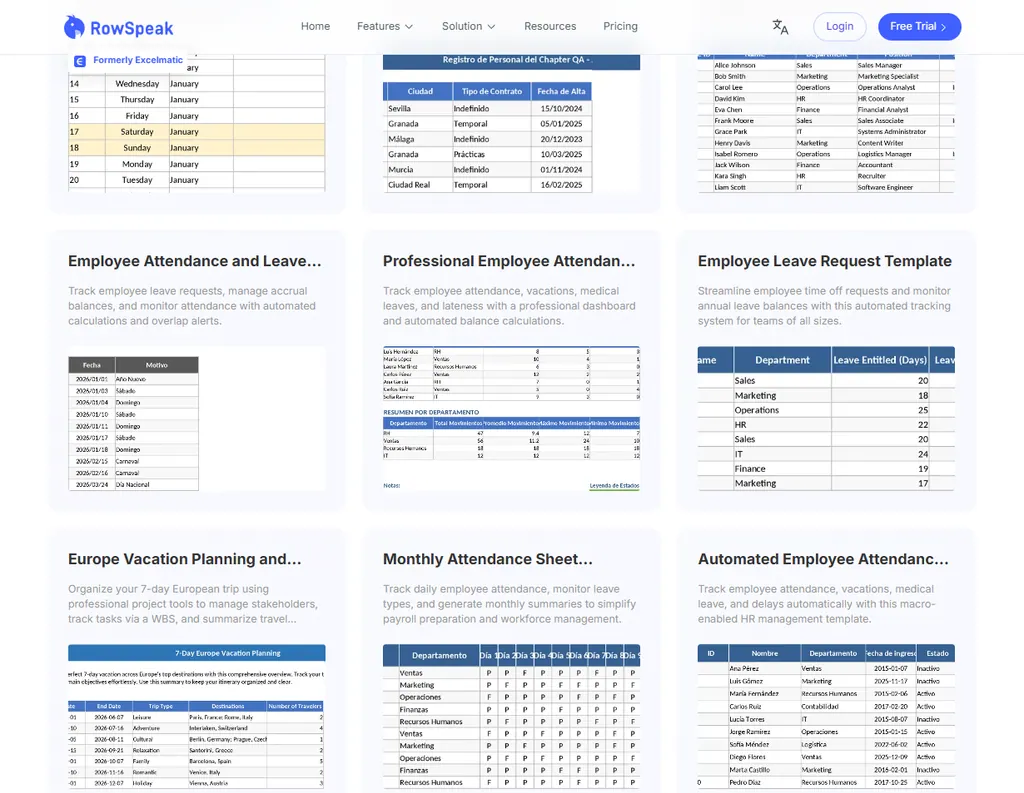Click the RowSpeak logo icon

click(x=75, y=27)
